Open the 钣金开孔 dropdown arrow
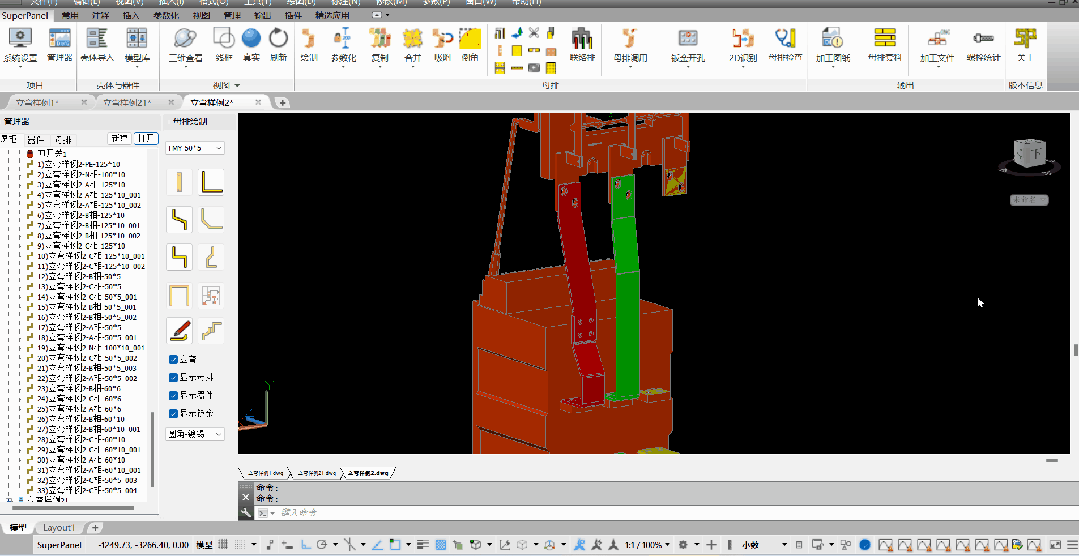 [x=687, y=67]
